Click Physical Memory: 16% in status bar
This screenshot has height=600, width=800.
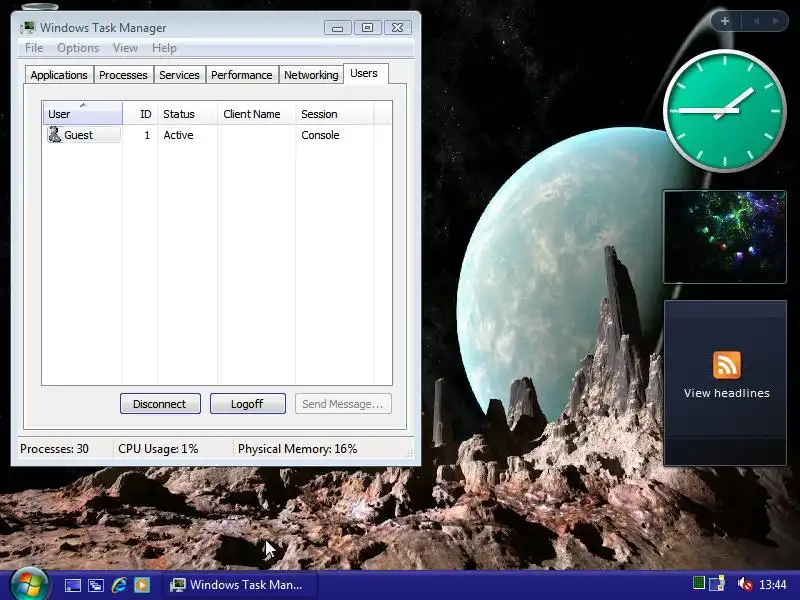coord(297,449)
